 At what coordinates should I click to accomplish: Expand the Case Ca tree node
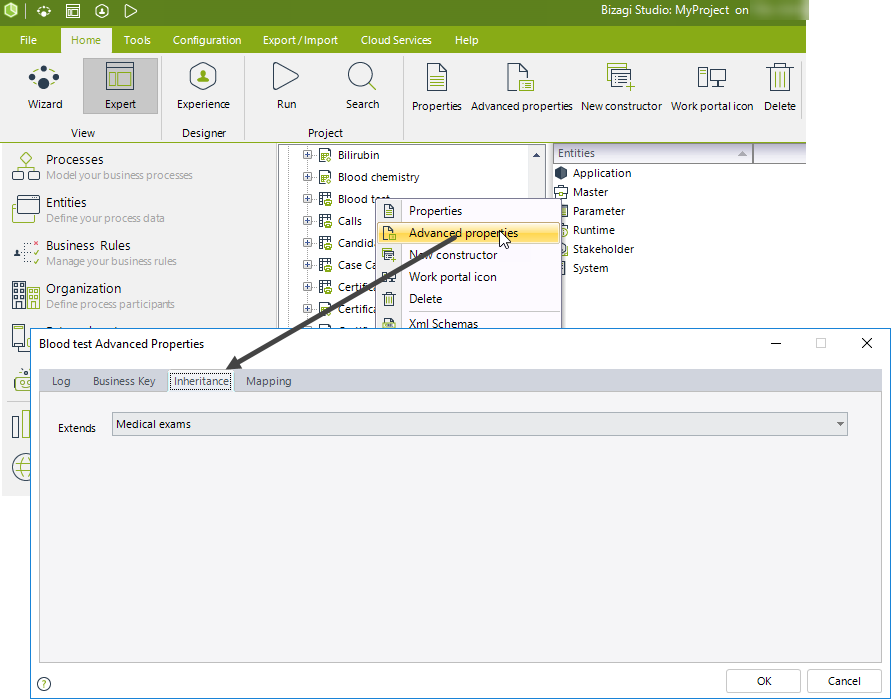click(307, 264)
